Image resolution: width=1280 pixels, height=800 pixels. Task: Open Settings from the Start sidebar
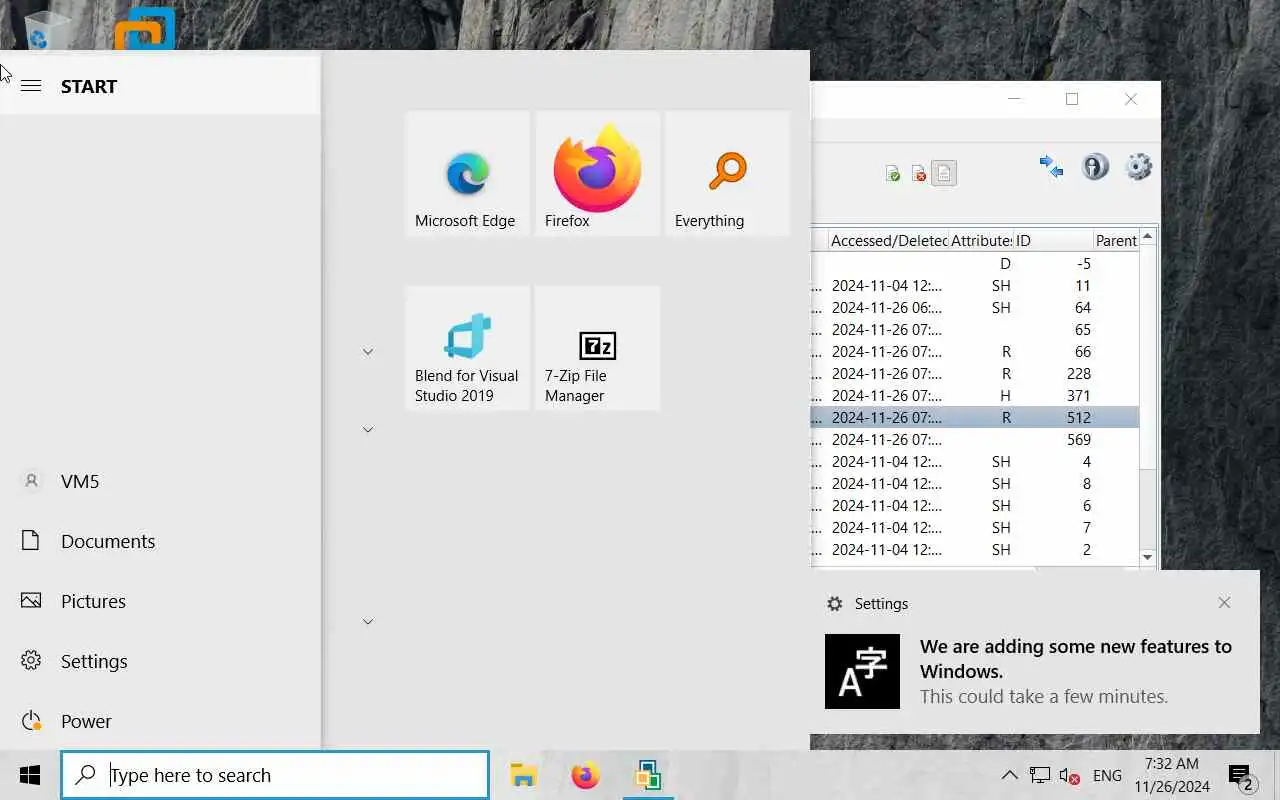pos(160,661)
